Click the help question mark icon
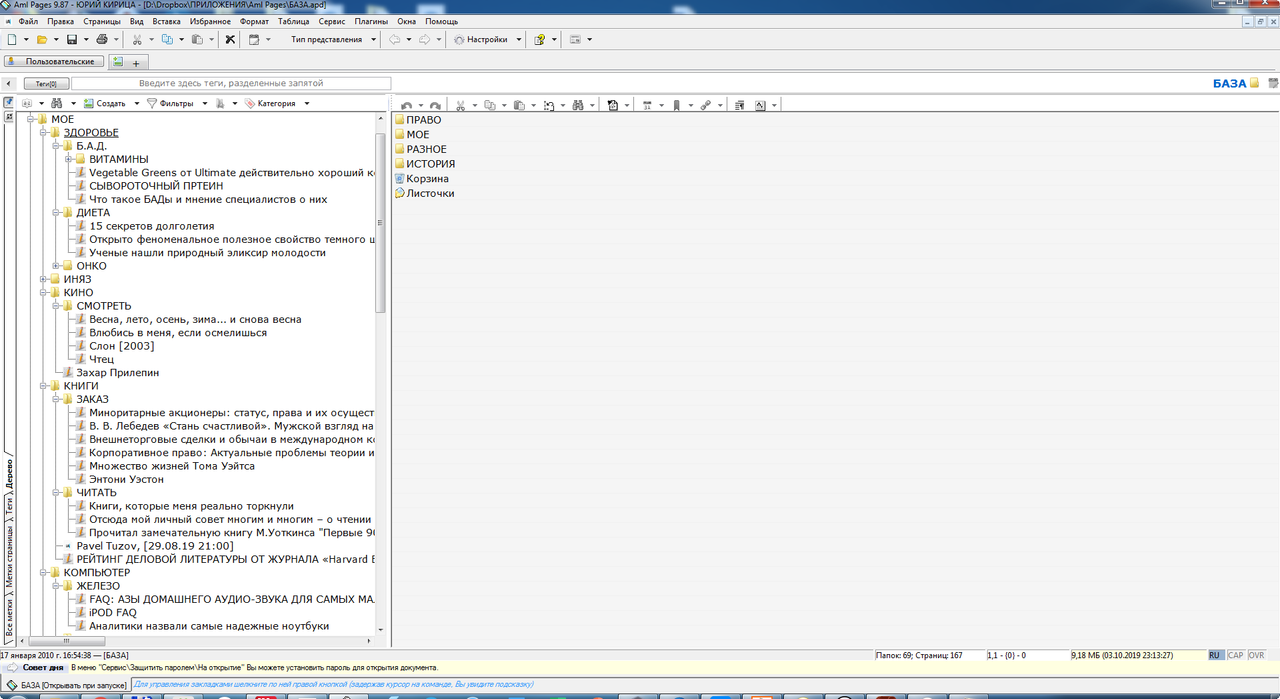Image resolution: width=1280 pixels, height=699 pixels. click(x=539, y=39)
